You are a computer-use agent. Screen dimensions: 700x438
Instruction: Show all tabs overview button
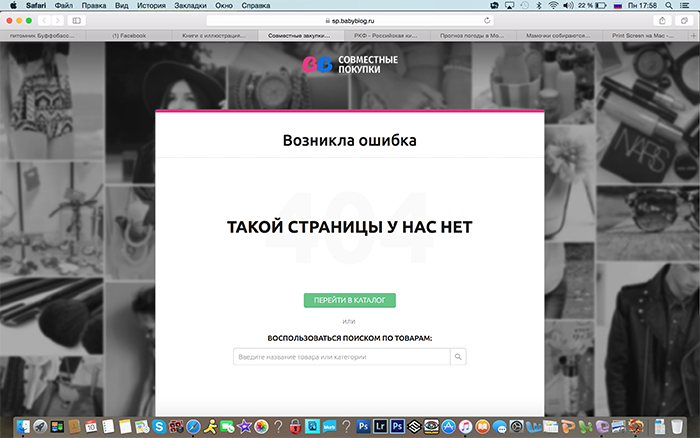(684, 21)
